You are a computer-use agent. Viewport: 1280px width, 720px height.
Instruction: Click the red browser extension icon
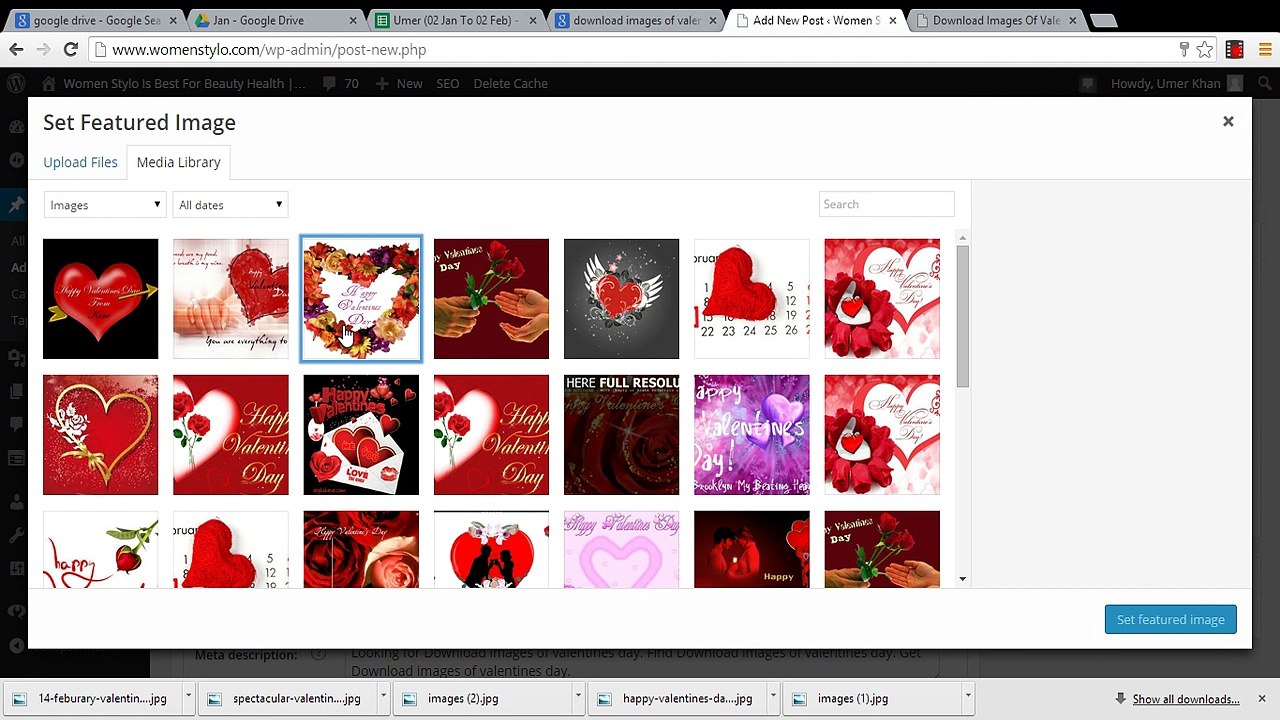[1235, 49]
